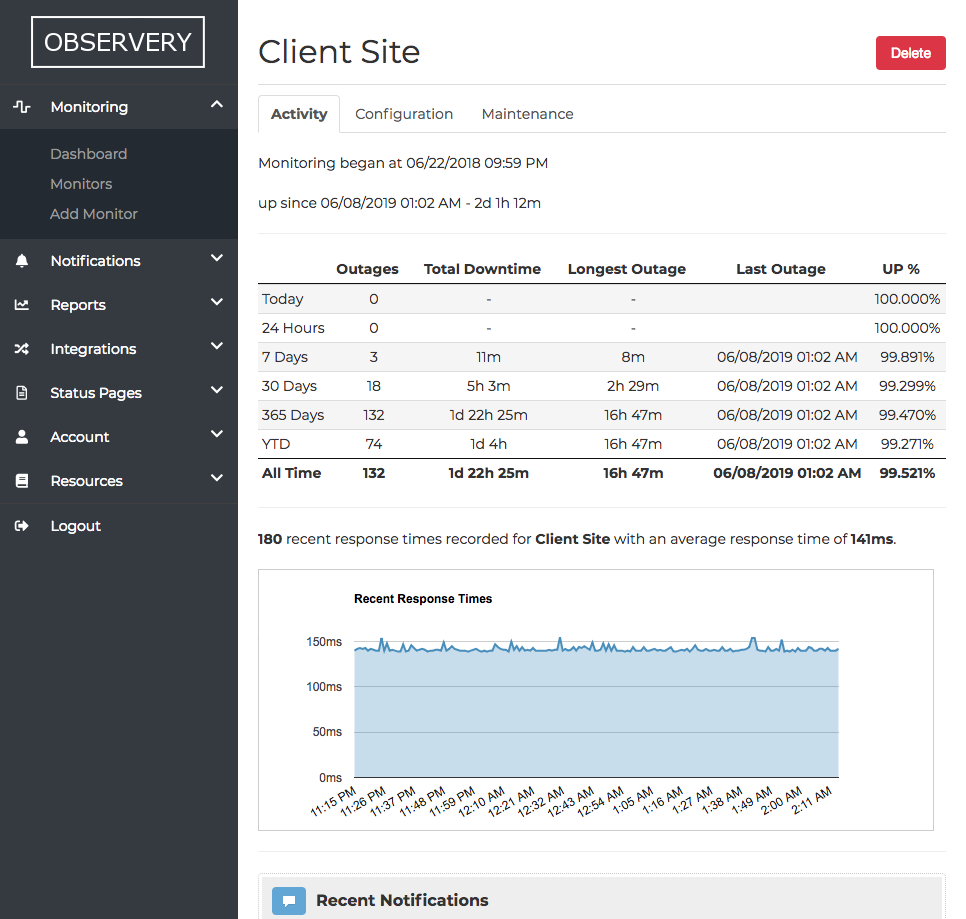The height and width of the screenshot is (919, 966).
Task: Collapse the Monitoring menu chevron
Action: pos(217,105)
